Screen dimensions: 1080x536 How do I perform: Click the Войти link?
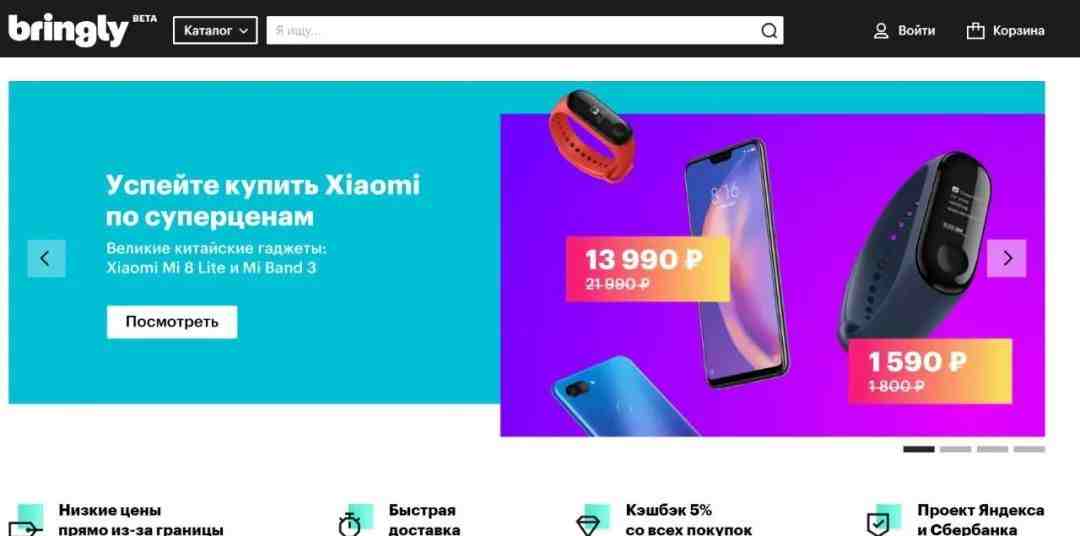click(x=916, y=31)
